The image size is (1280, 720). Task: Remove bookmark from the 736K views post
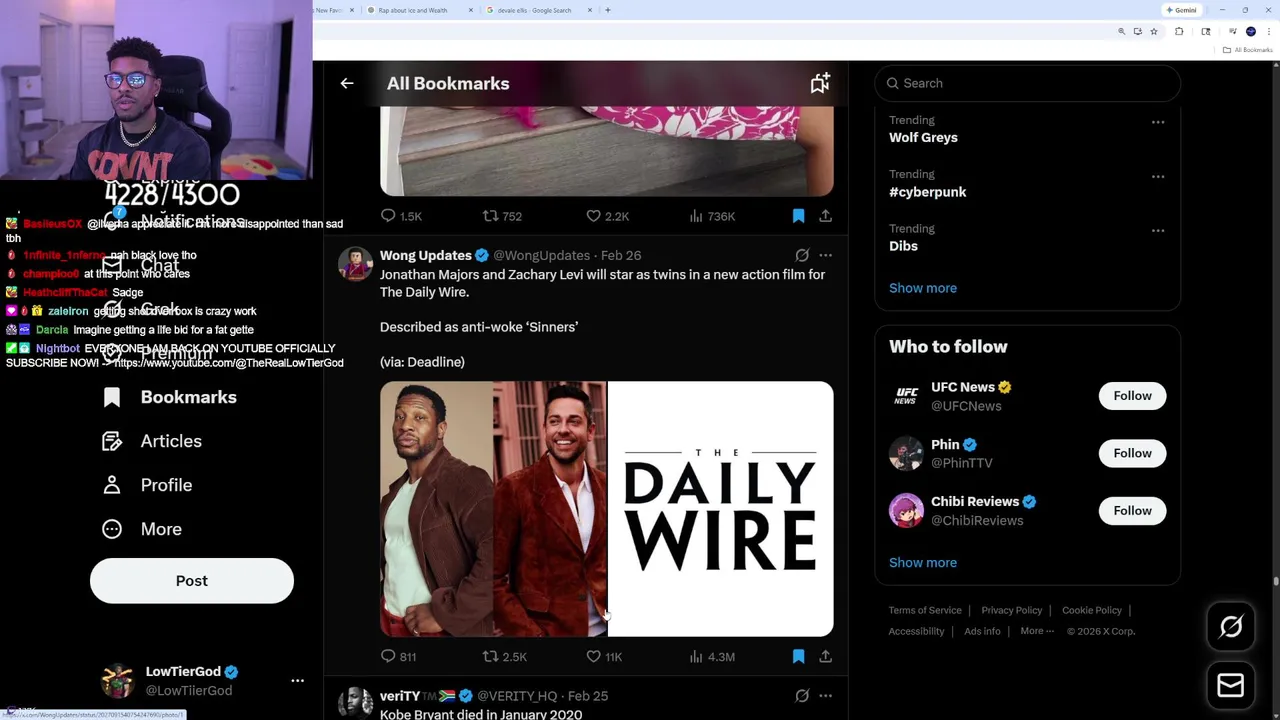coord(798,216)
